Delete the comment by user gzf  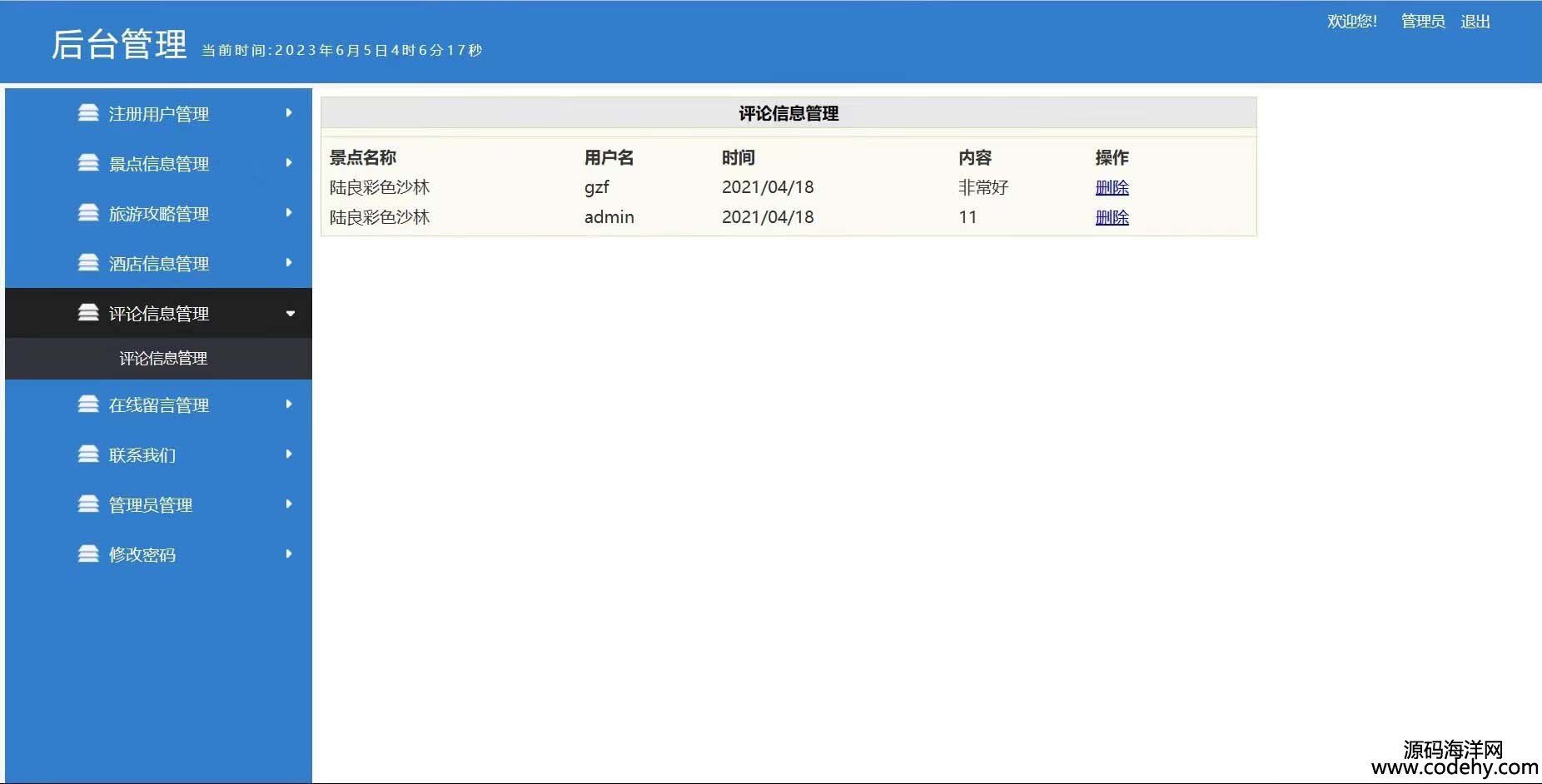(1112, 187)
